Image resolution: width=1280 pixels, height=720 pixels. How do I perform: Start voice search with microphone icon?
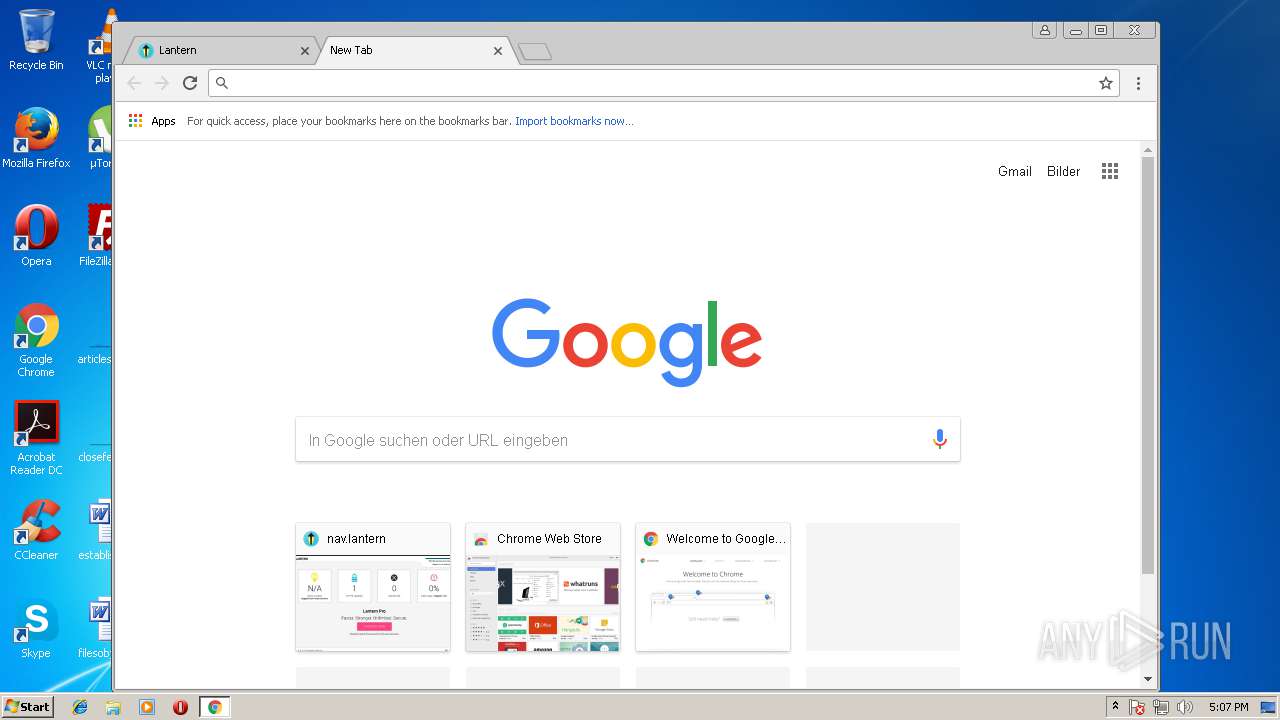(939, 439)
